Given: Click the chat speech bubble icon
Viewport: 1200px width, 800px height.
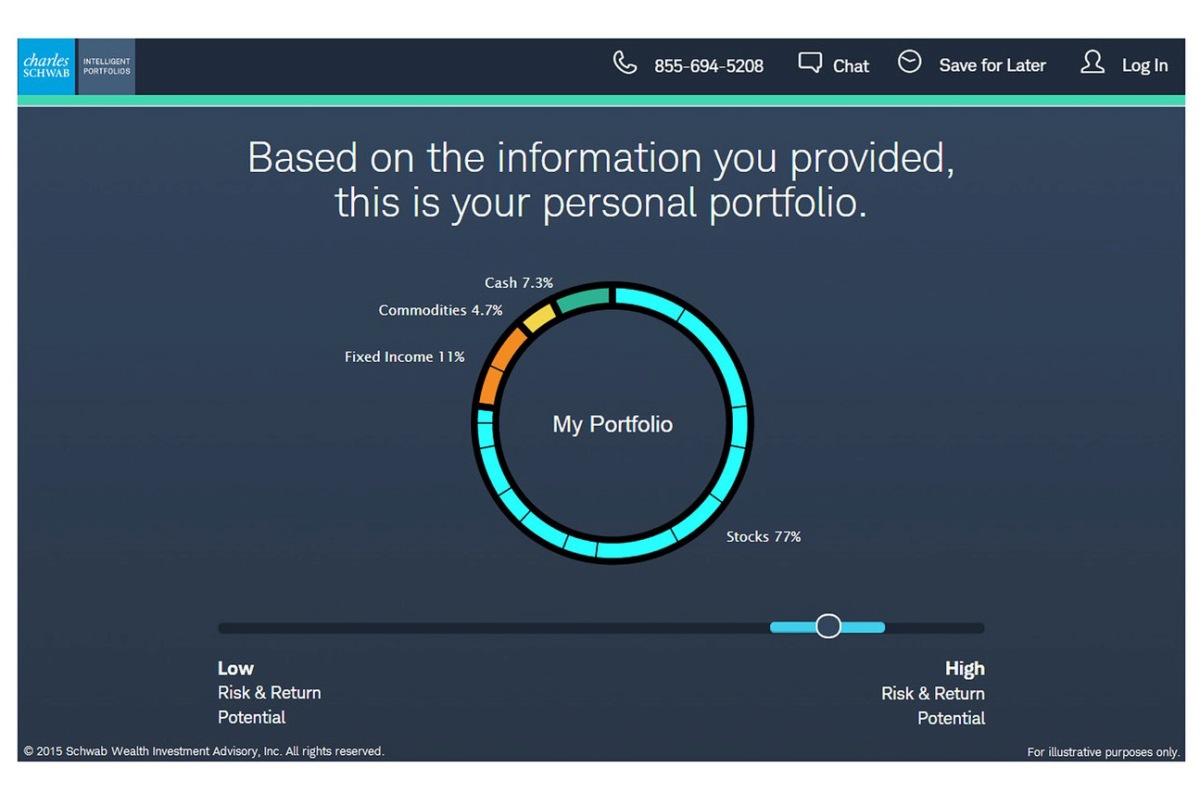Looking at the screenshot, I should point(810,63).
